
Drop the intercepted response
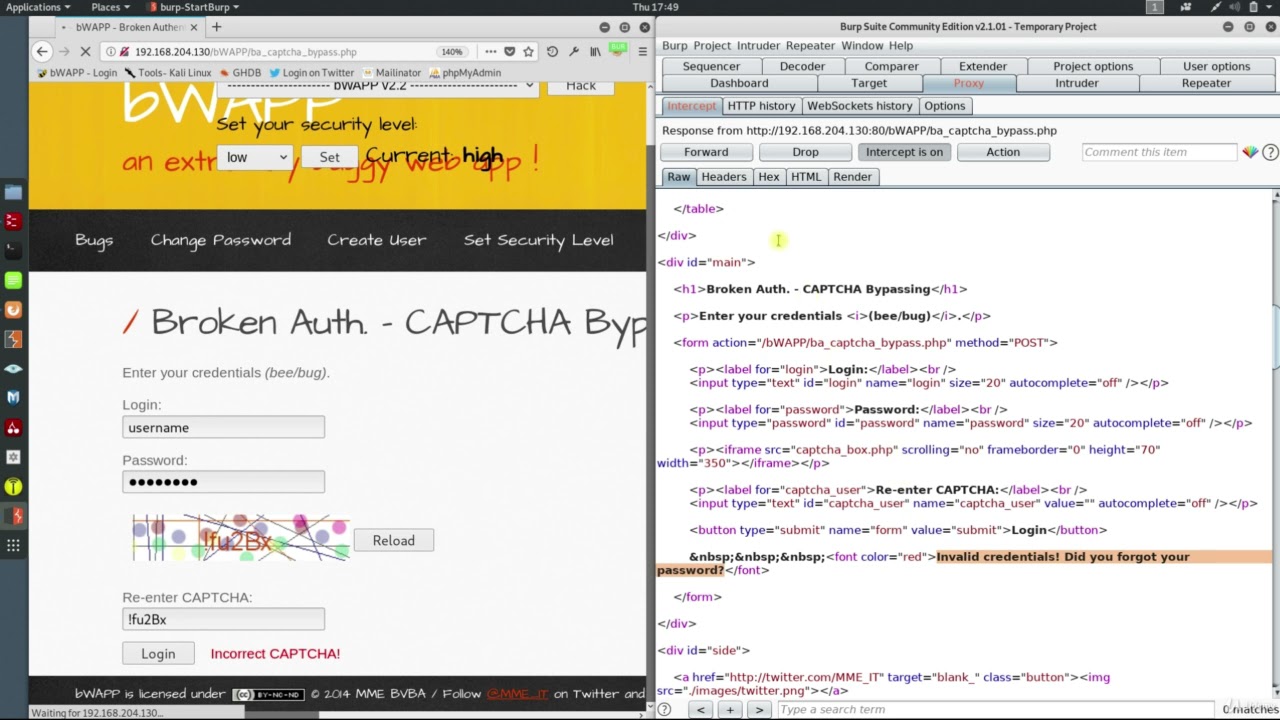tap(805, 152)
